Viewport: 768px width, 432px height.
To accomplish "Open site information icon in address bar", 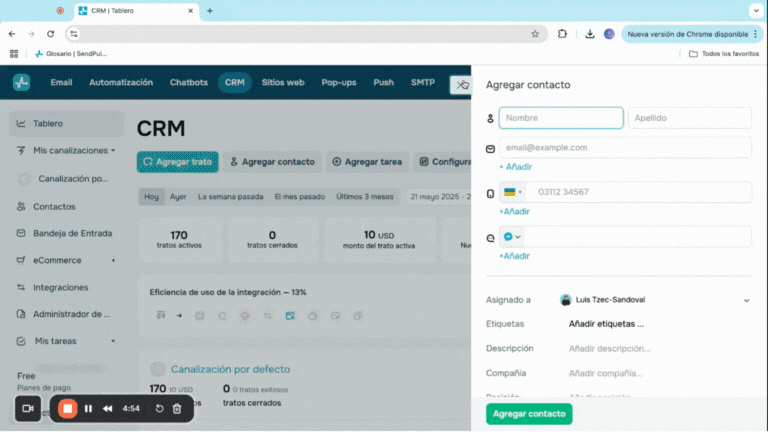I will coord(73,34).
